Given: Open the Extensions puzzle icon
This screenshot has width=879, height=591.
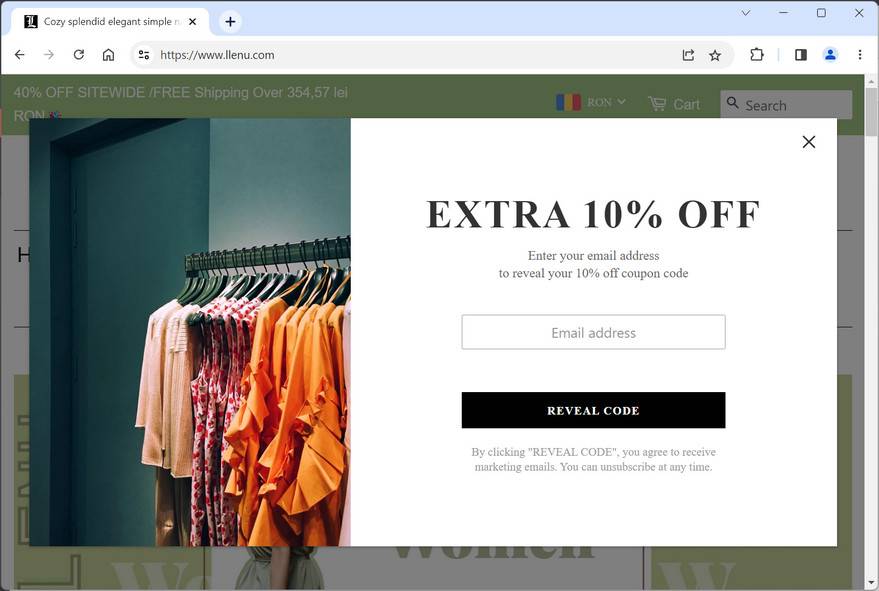Looking at the screenshot, I should [757, 55].
